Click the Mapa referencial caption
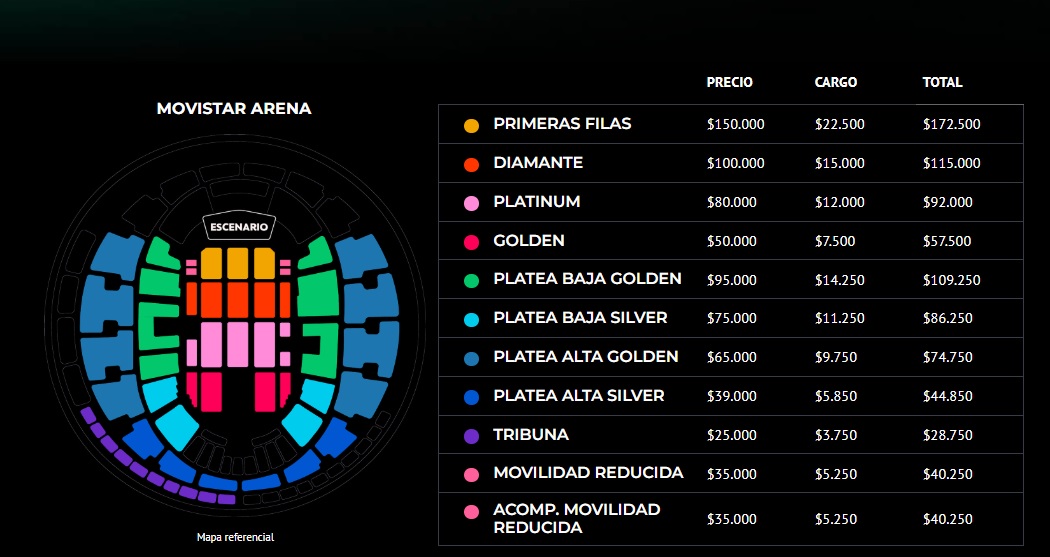 tap(235, 538)
